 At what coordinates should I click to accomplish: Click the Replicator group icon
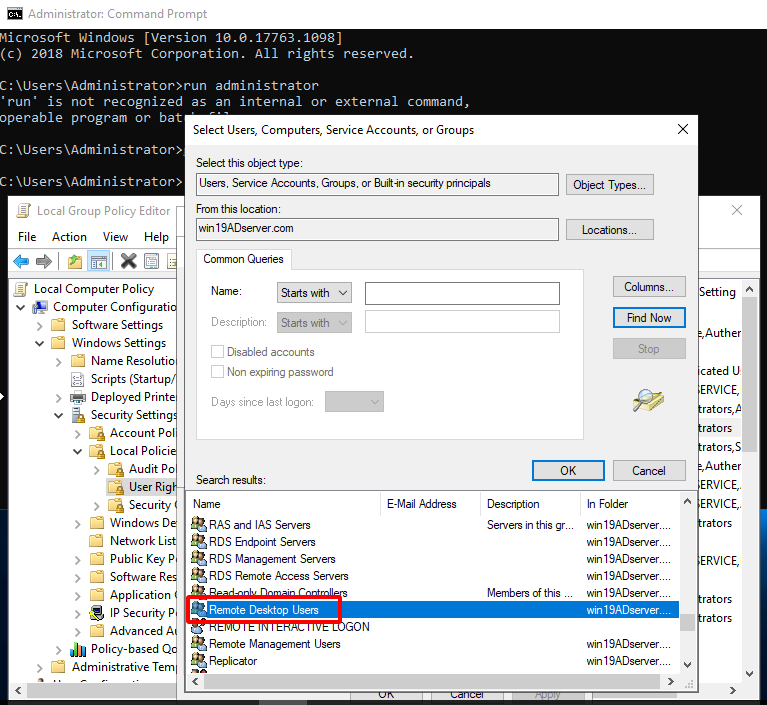pos(199,660)
